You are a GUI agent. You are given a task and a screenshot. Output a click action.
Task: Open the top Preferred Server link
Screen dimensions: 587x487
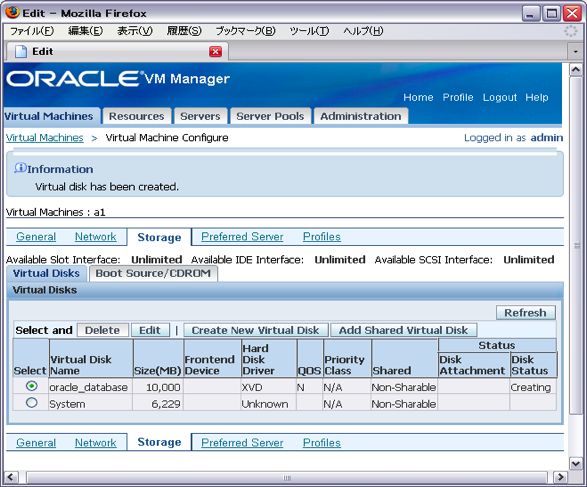pos(242,237)
